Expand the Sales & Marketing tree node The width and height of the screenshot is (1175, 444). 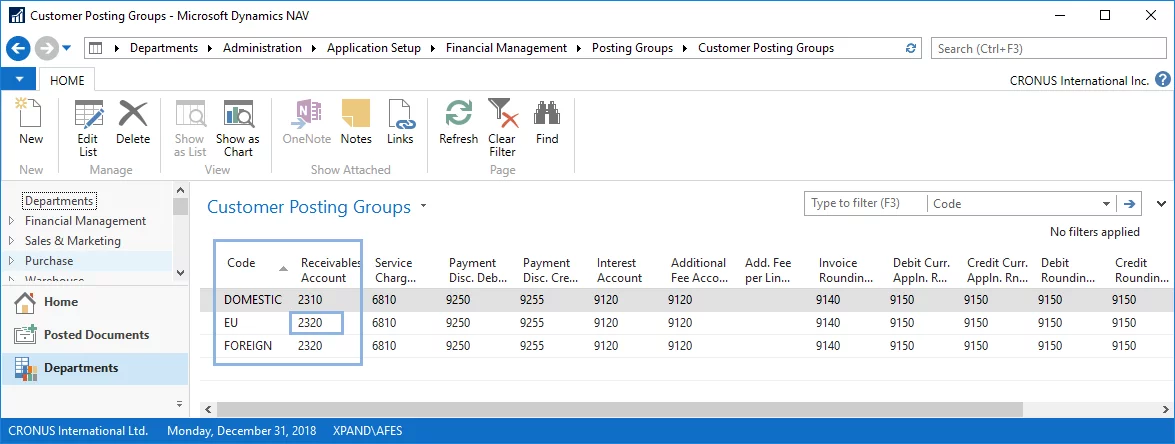[12, 241]
